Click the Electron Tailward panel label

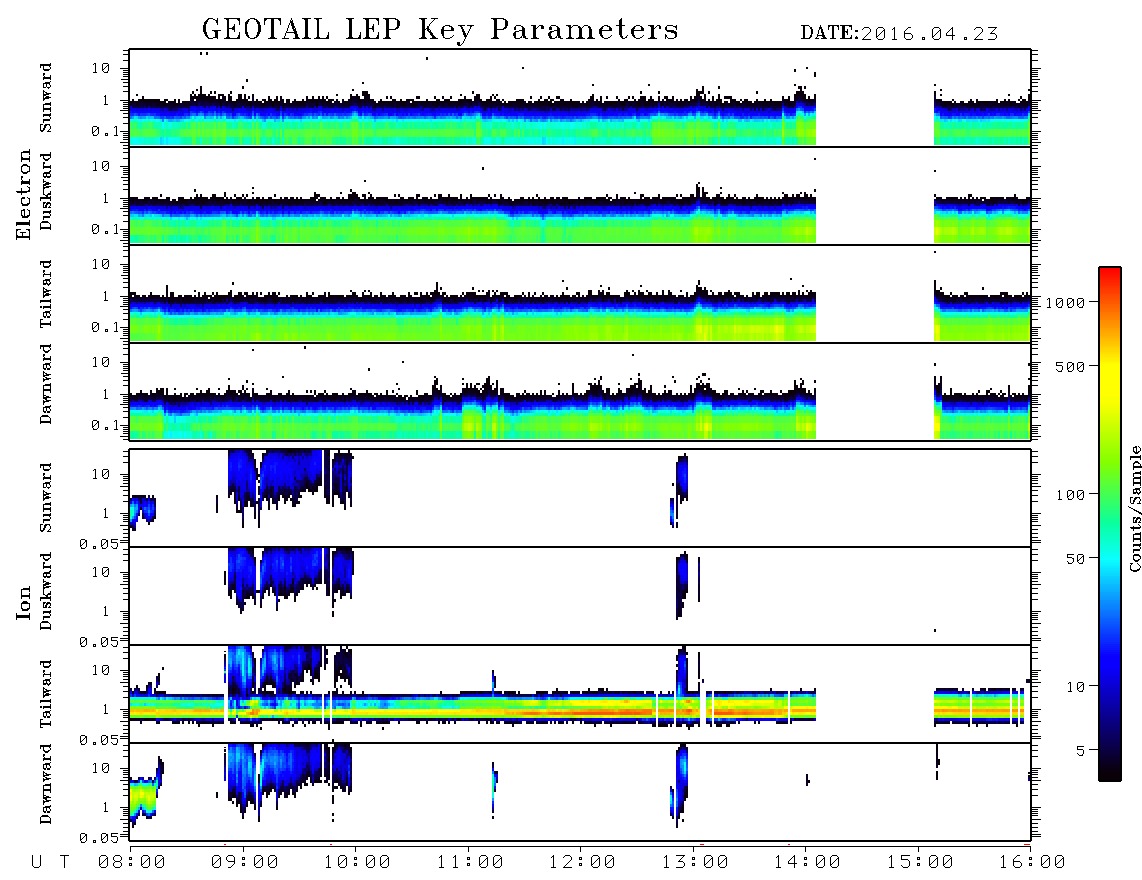(x=46, y=294)
